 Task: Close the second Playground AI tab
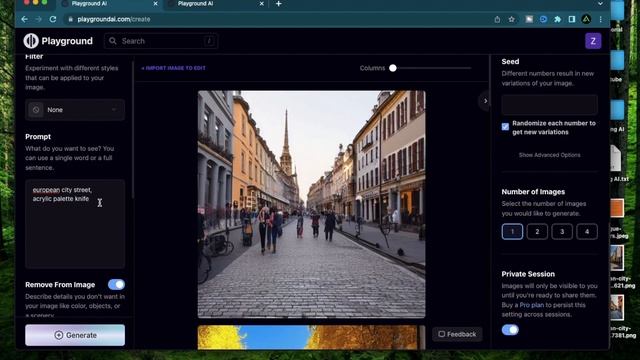tap(262, 4)
